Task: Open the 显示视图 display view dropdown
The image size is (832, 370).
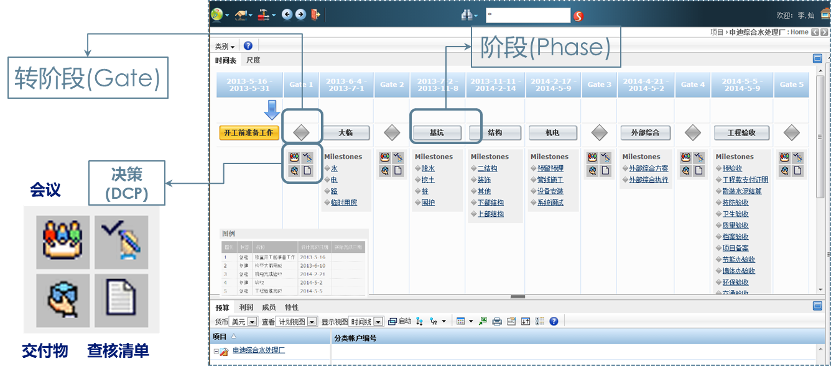Action: (x=366, y=322)
